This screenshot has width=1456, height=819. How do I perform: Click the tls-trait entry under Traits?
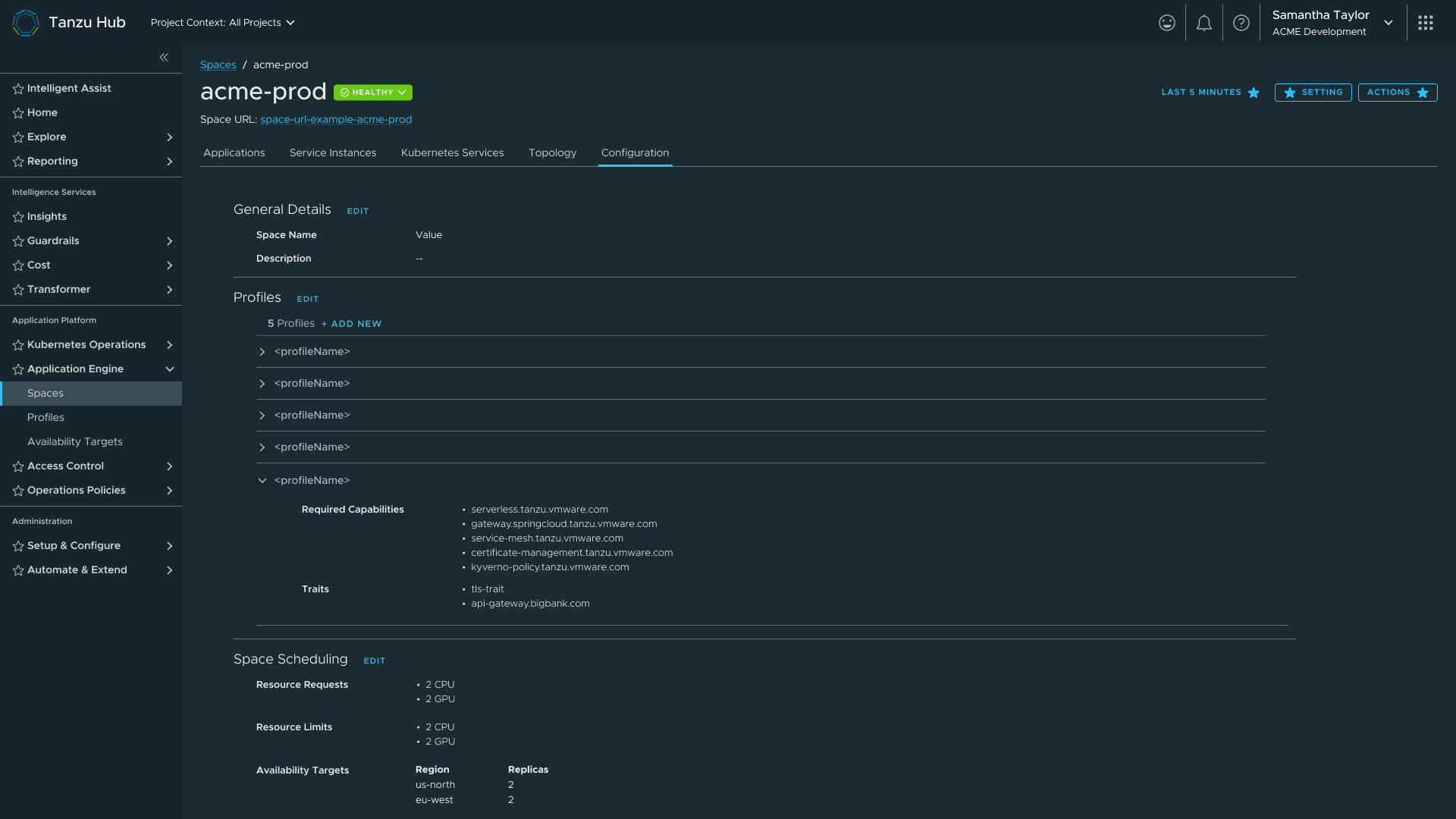(x=488, y=589)
